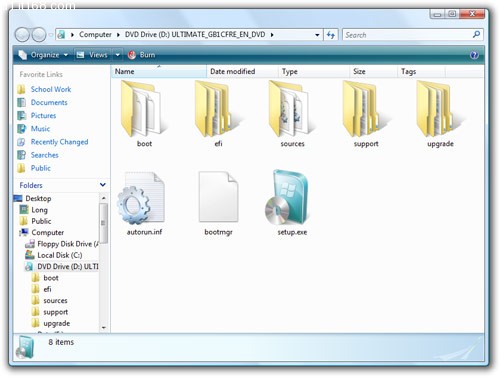The height and width of the screenshot is (377, 500).
Task: Select efi in the folder tree
Action: click(x=47, y=289)
